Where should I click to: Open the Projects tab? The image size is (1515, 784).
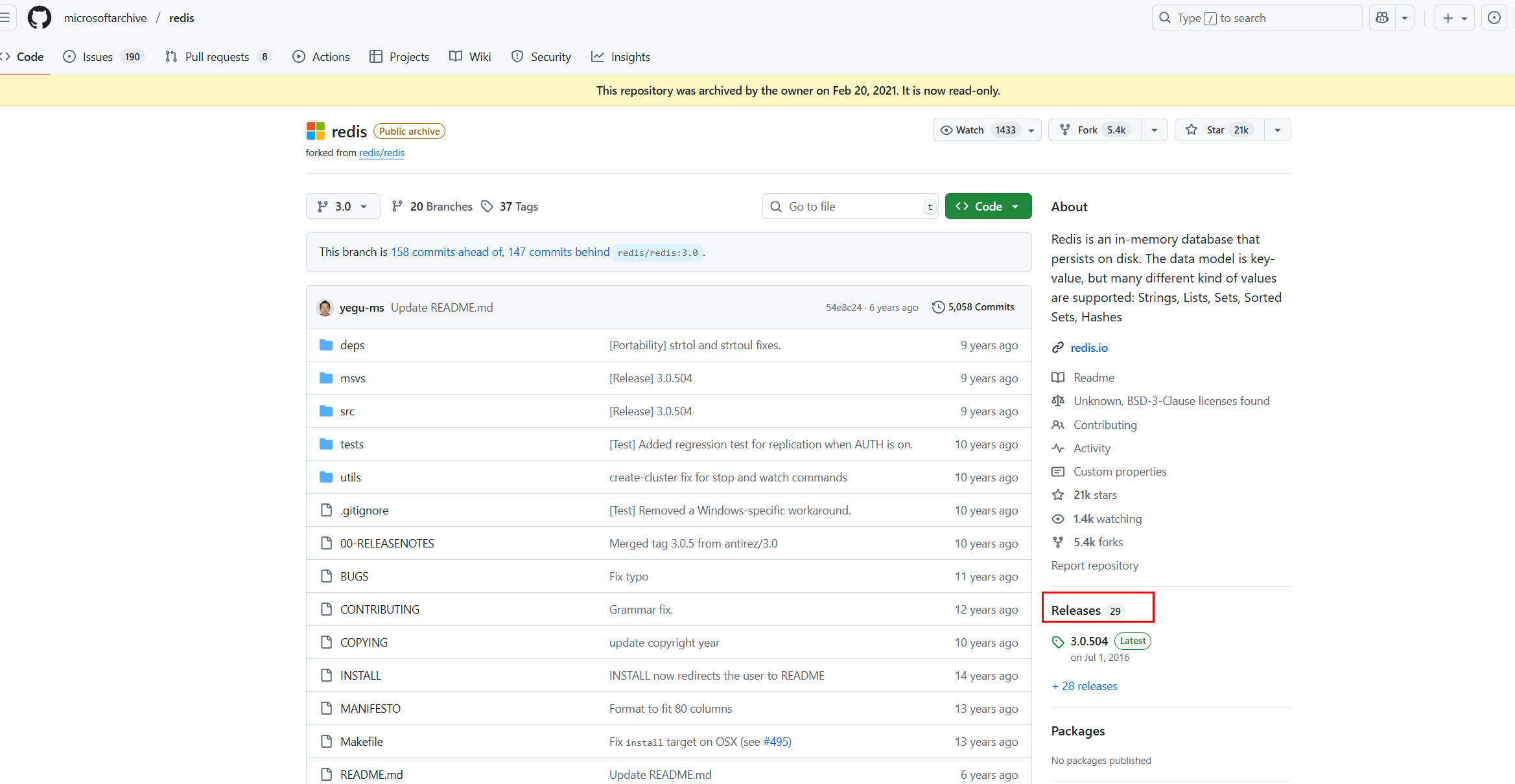pyautogui.click(x=399, y=56)
